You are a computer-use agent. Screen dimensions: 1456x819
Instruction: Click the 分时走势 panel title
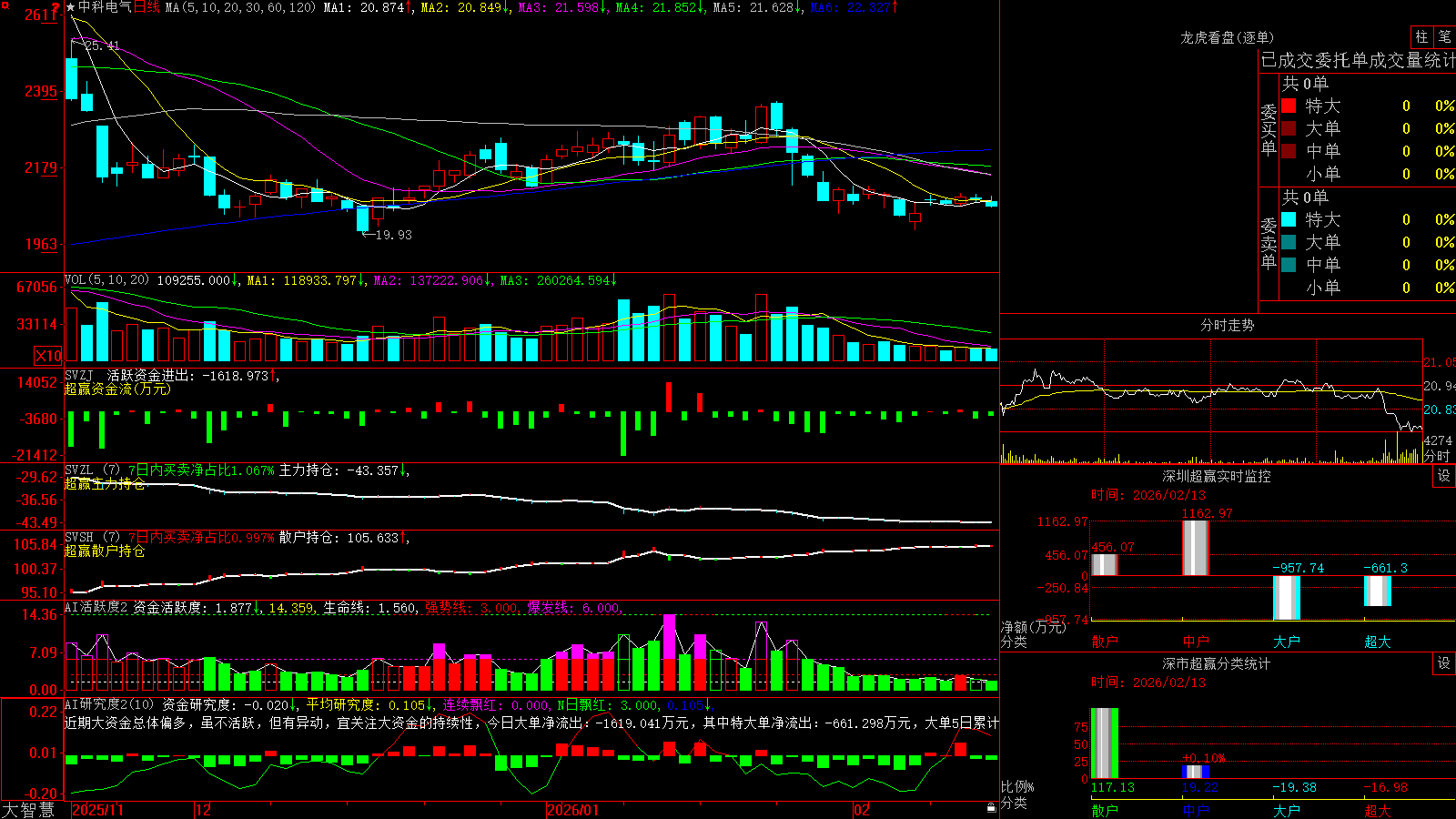1227,325
